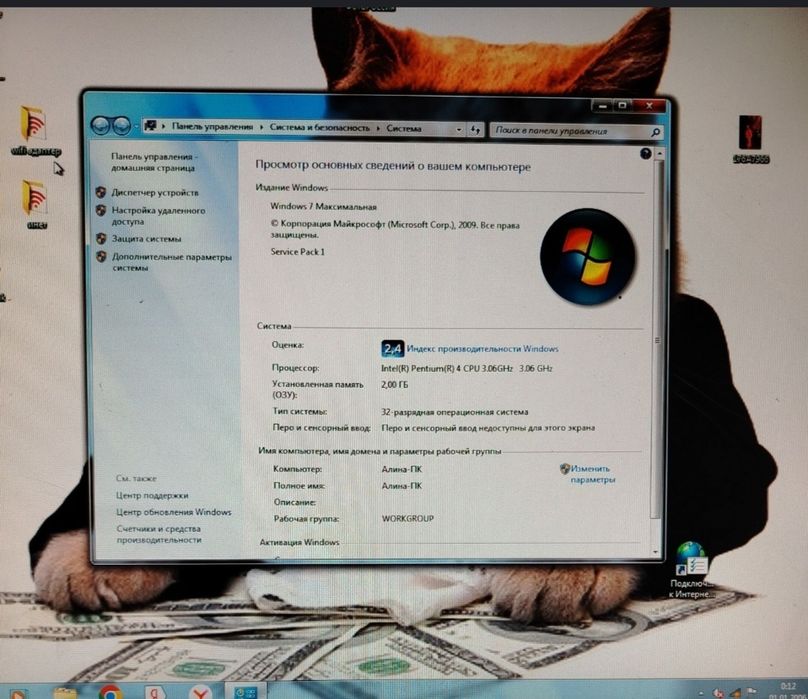
Task: Click Активация Windows section heading
Action: pyautogui.click(x=299, y=542)
